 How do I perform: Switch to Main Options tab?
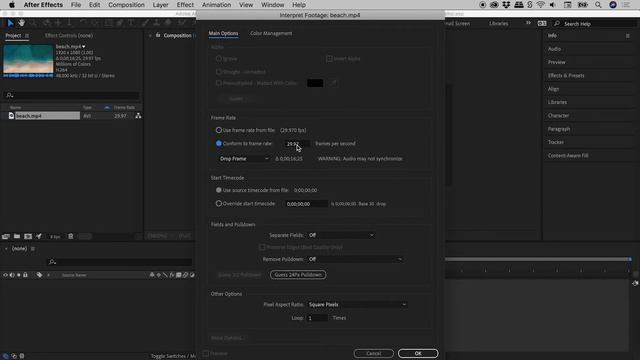223,33
